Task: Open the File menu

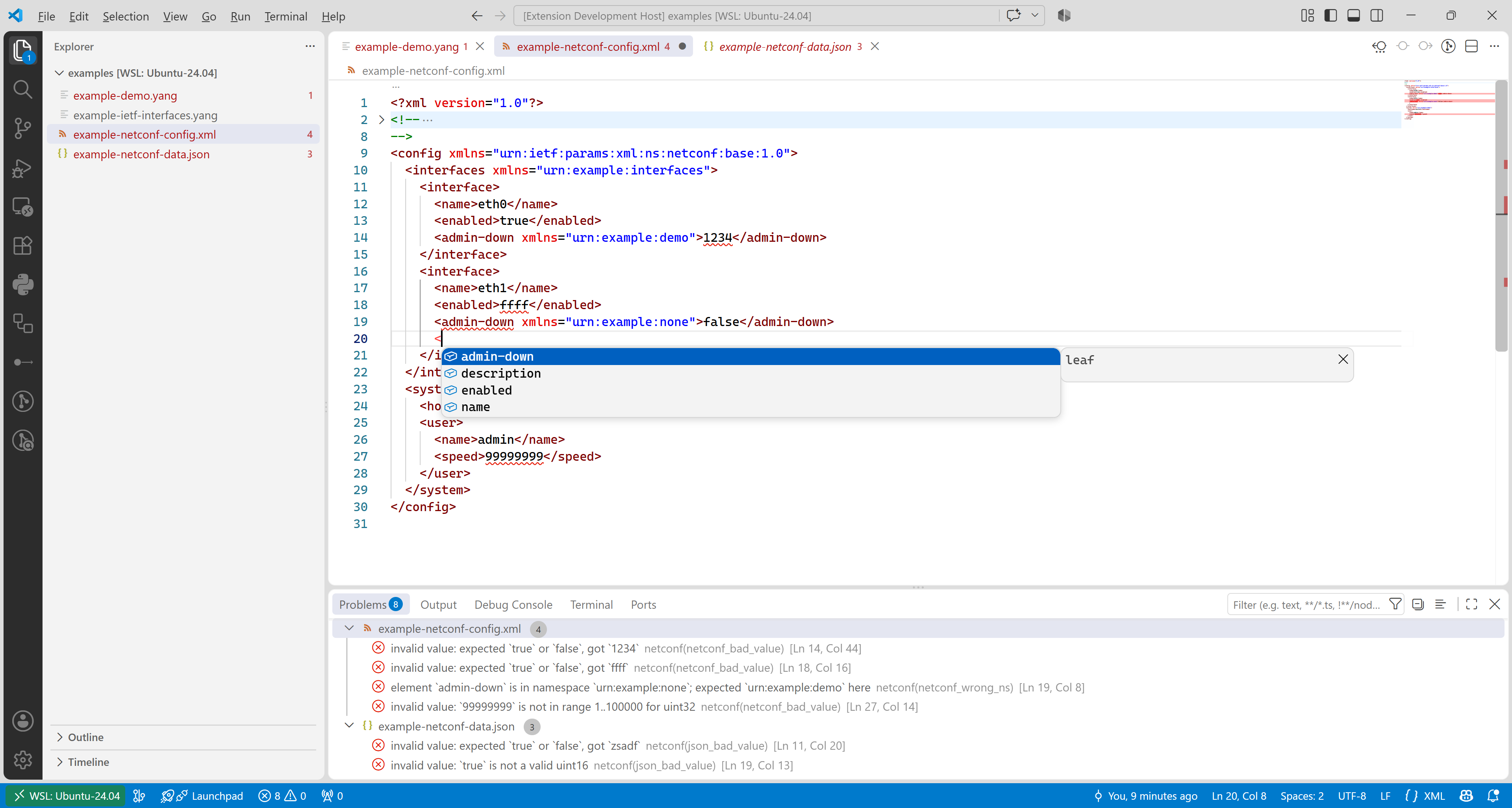Action: 46,16
